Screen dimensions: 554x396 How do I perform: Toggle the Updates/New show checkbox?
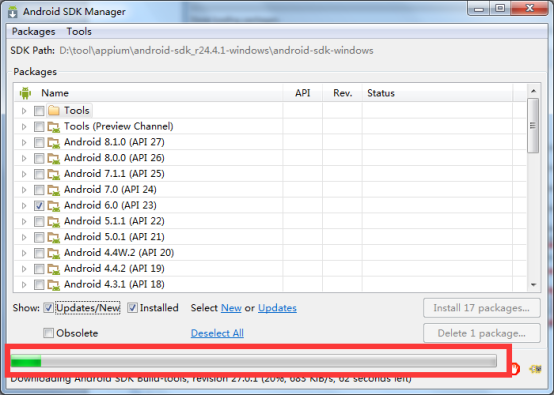coord(48,308)
